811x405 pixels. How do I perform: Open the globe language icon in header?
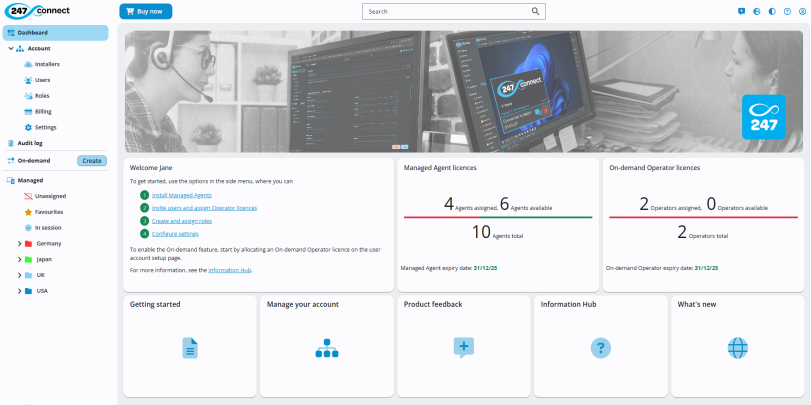coord(757,11)
